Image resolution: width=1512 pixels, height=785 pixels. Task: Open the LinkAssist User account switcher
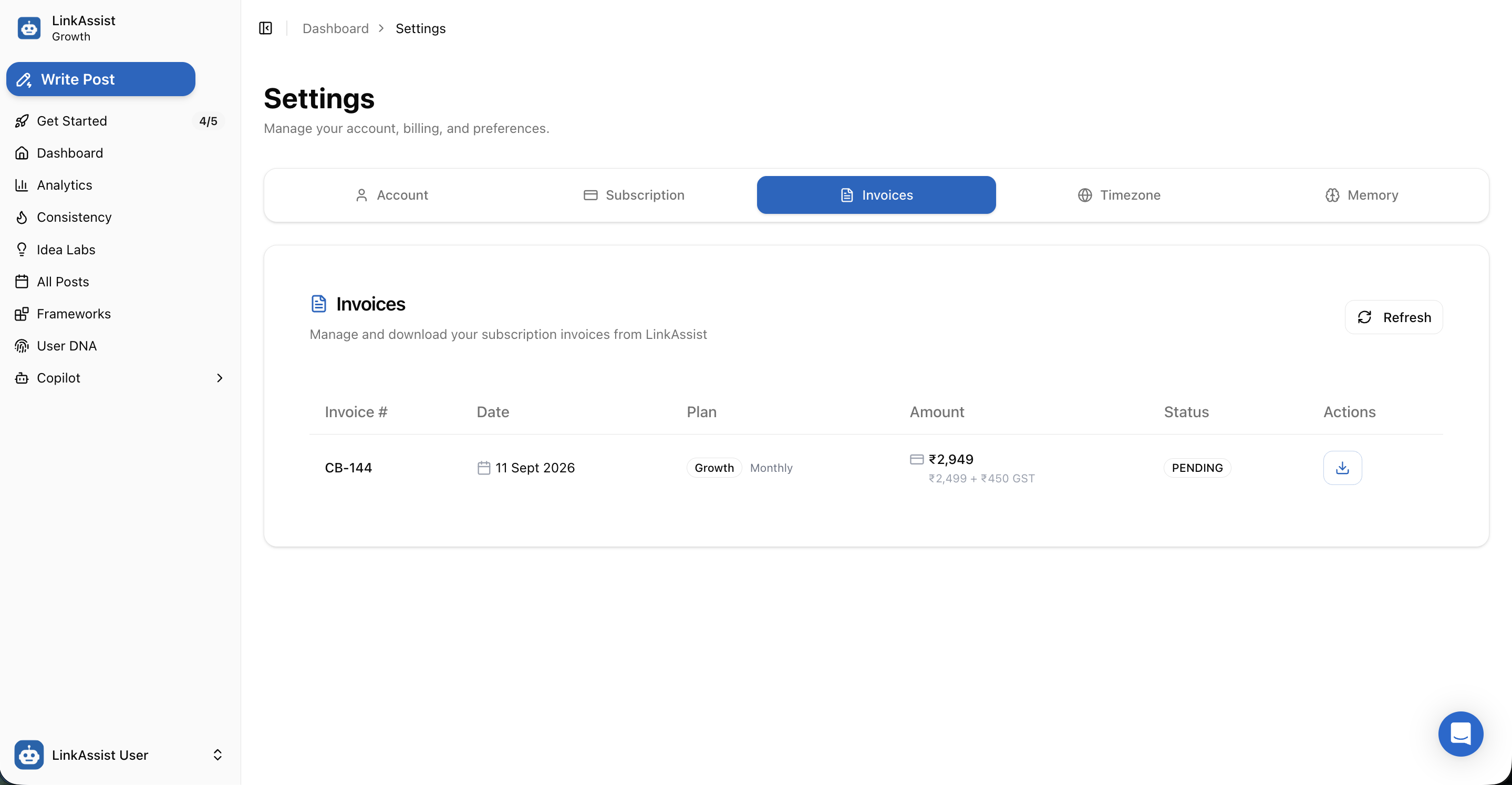pyautogui.click(x=119, y=755)
